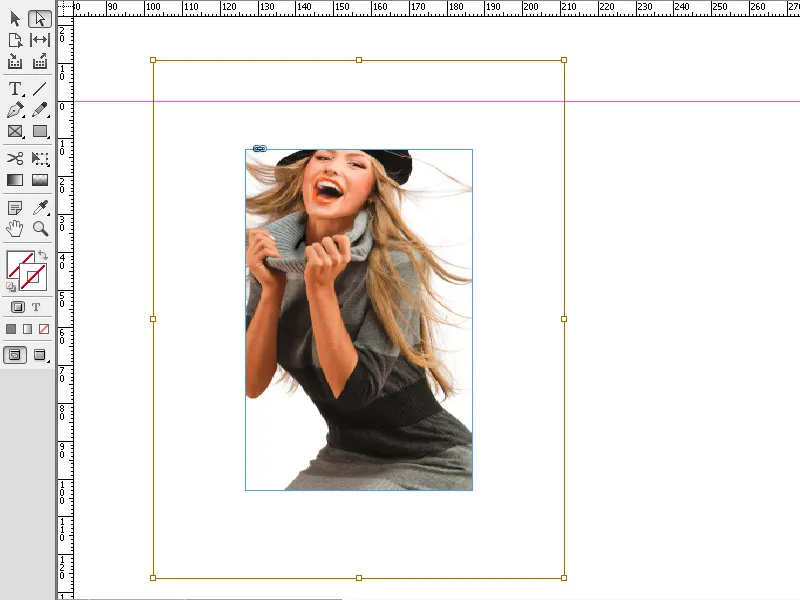Screen dimensions: 800x600
Task: Switch to Normal view mode
Action: (x=15, y=355)
